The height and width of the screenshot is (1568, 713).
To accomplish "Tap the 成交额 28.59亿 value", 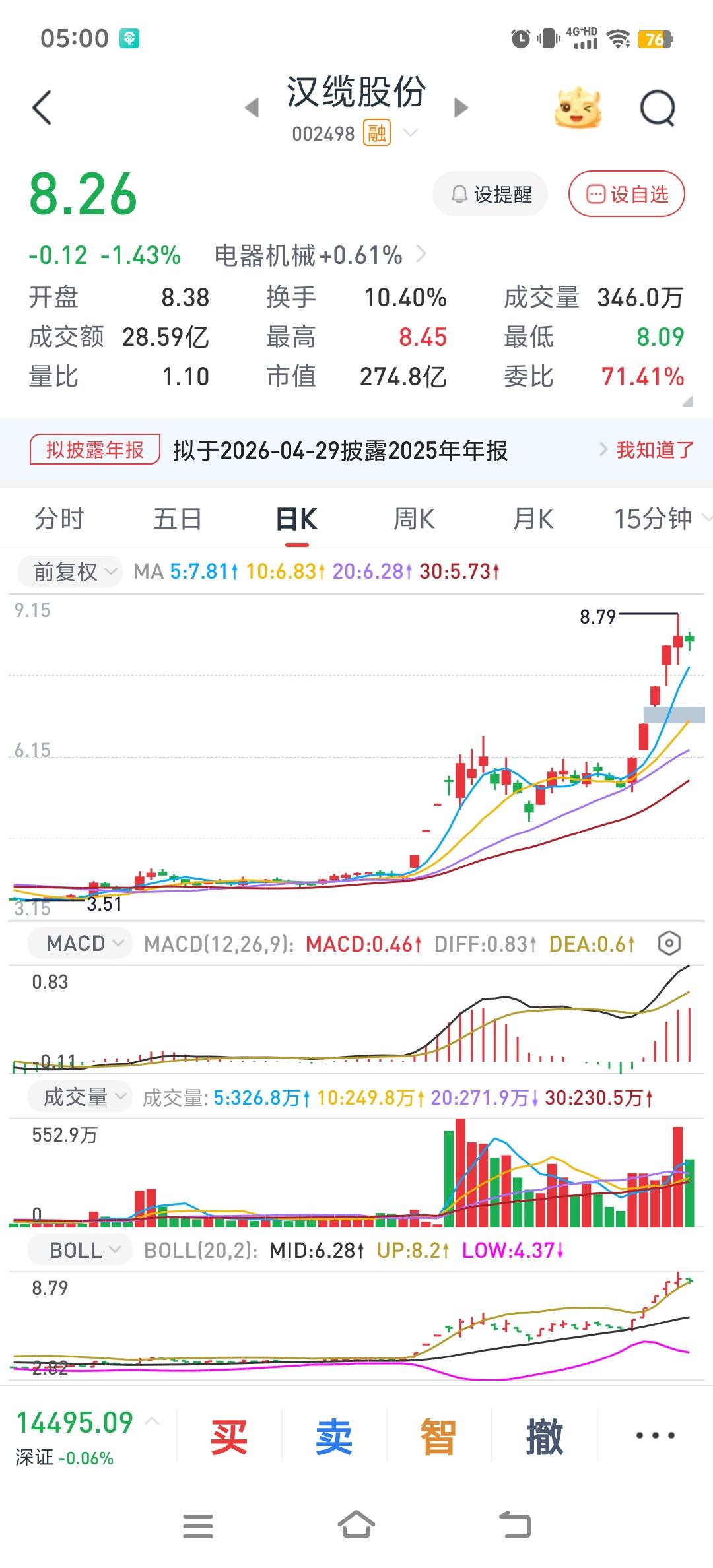I will 166,337.
